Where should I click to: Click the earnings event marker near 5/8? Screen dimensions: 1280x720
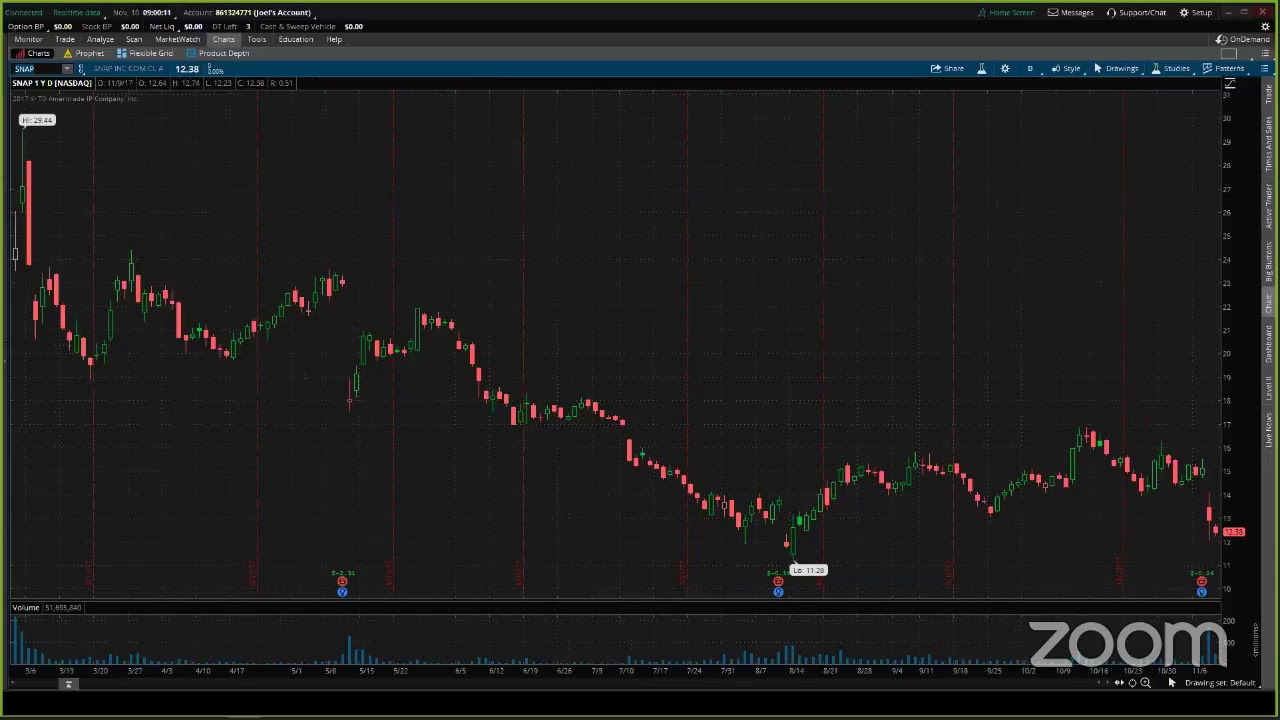pyautogui.click(x=342, y=581)
